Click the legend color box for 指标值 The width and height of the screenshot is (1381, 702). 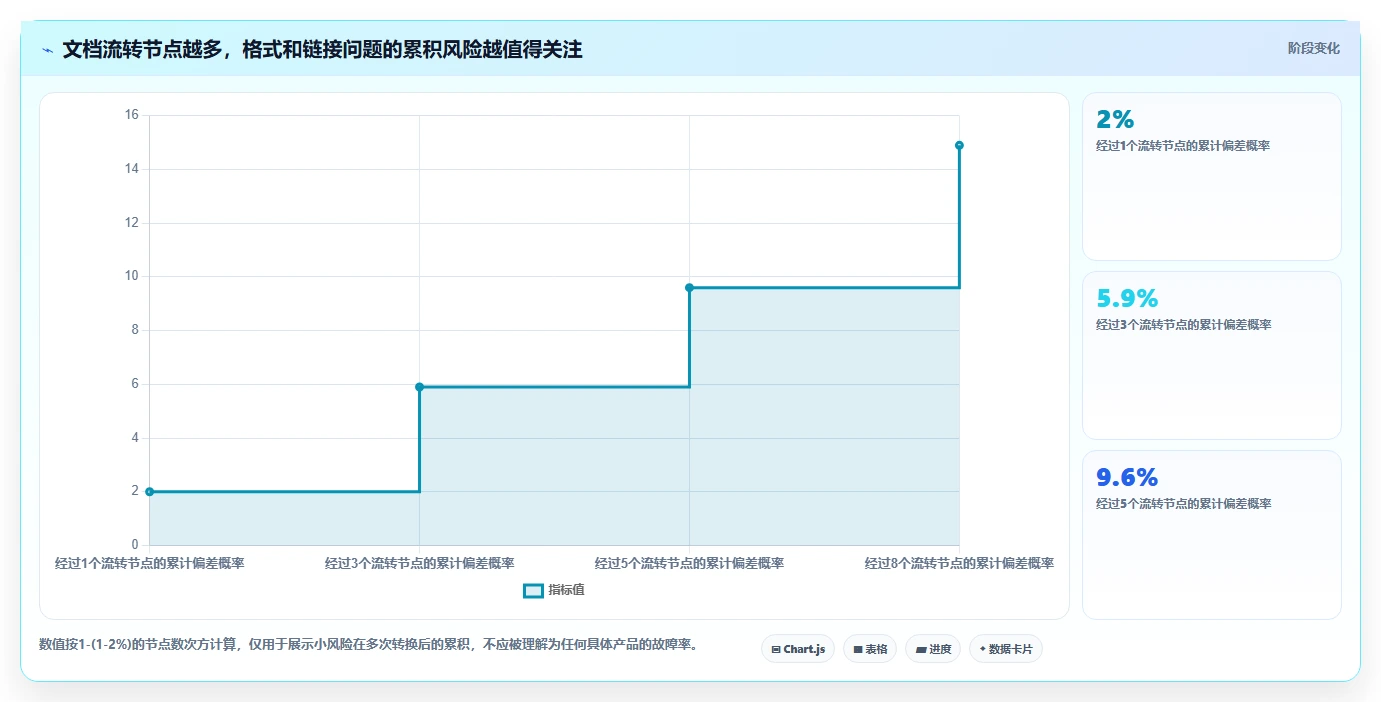click(534, 590)
